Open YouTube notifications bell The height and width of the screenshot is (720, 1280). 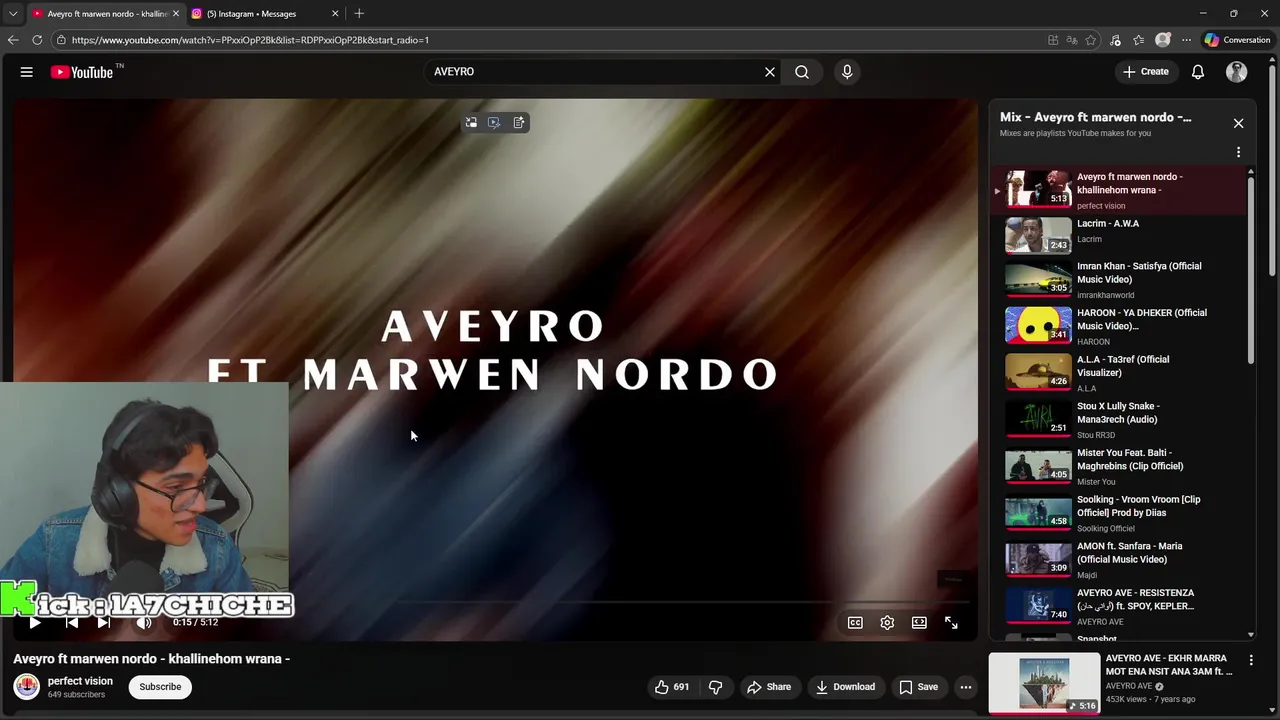click(x=1198, y=72)
